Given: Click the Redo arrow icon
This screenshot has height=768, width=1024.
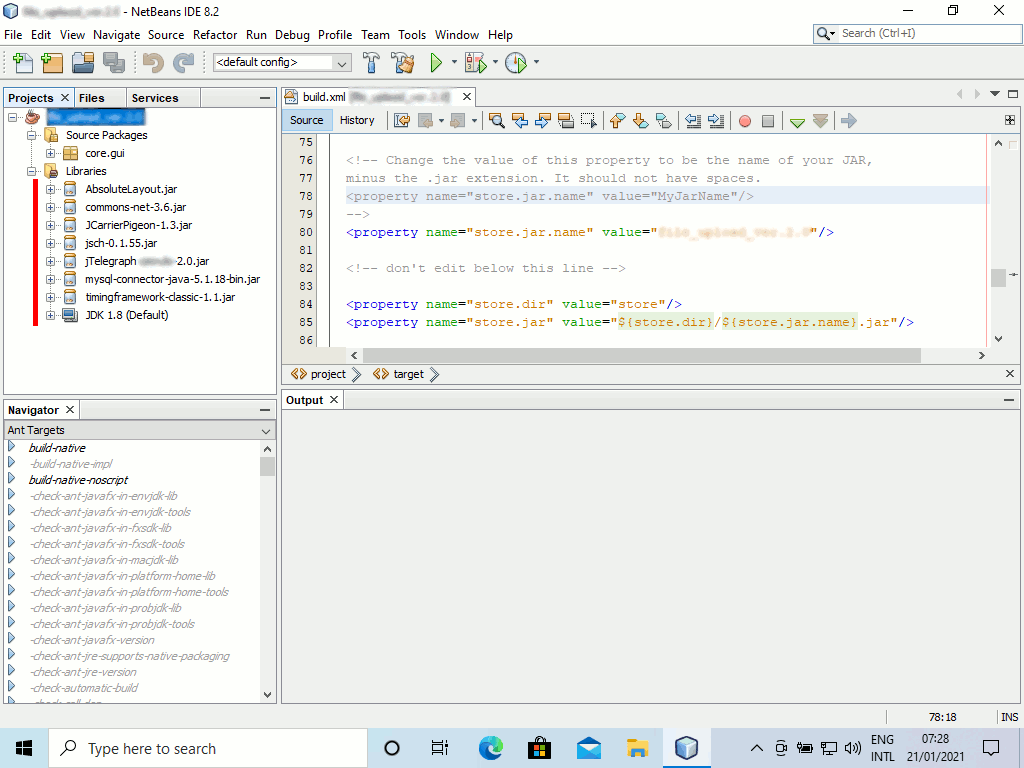Looking at the screenshot, I should click(184, 63).
